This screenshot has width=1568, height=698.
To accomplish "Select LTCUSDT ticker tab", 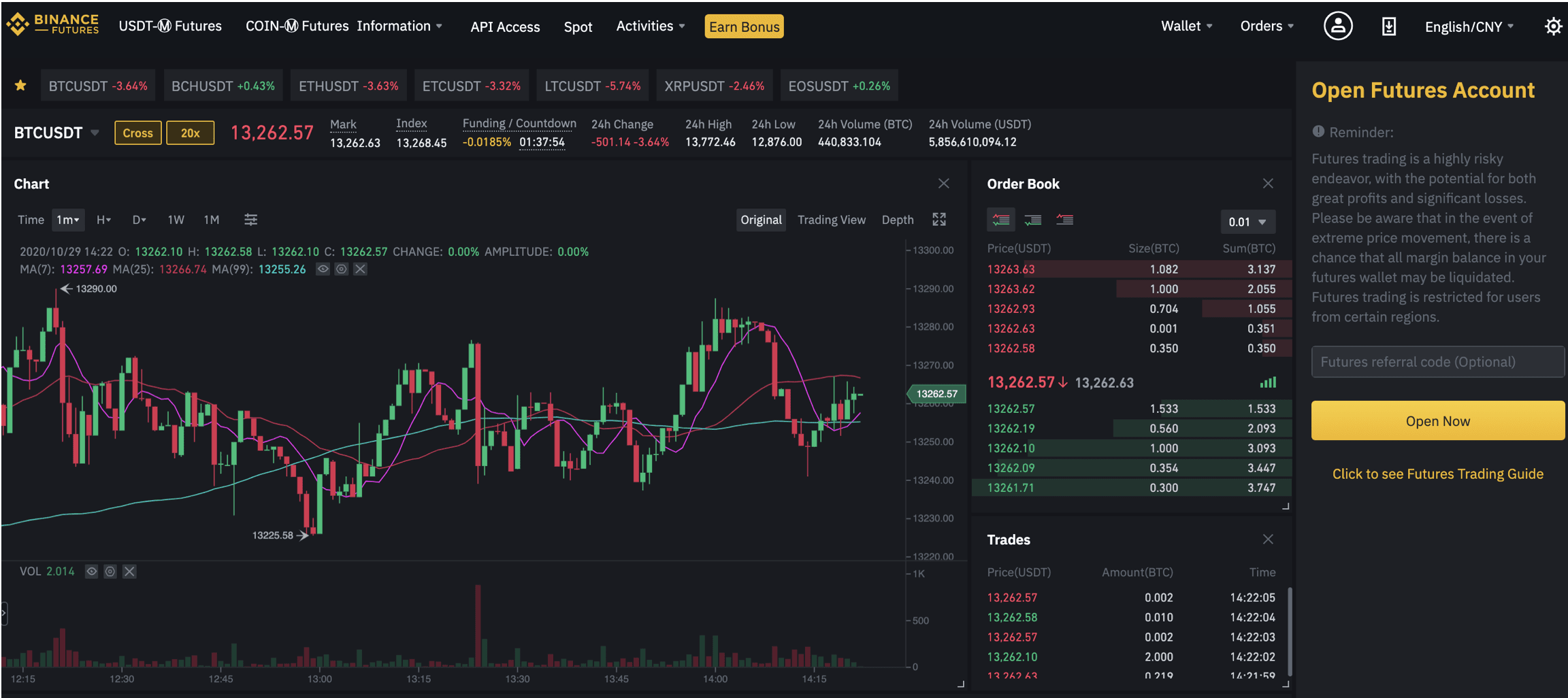I will (592, 86).
